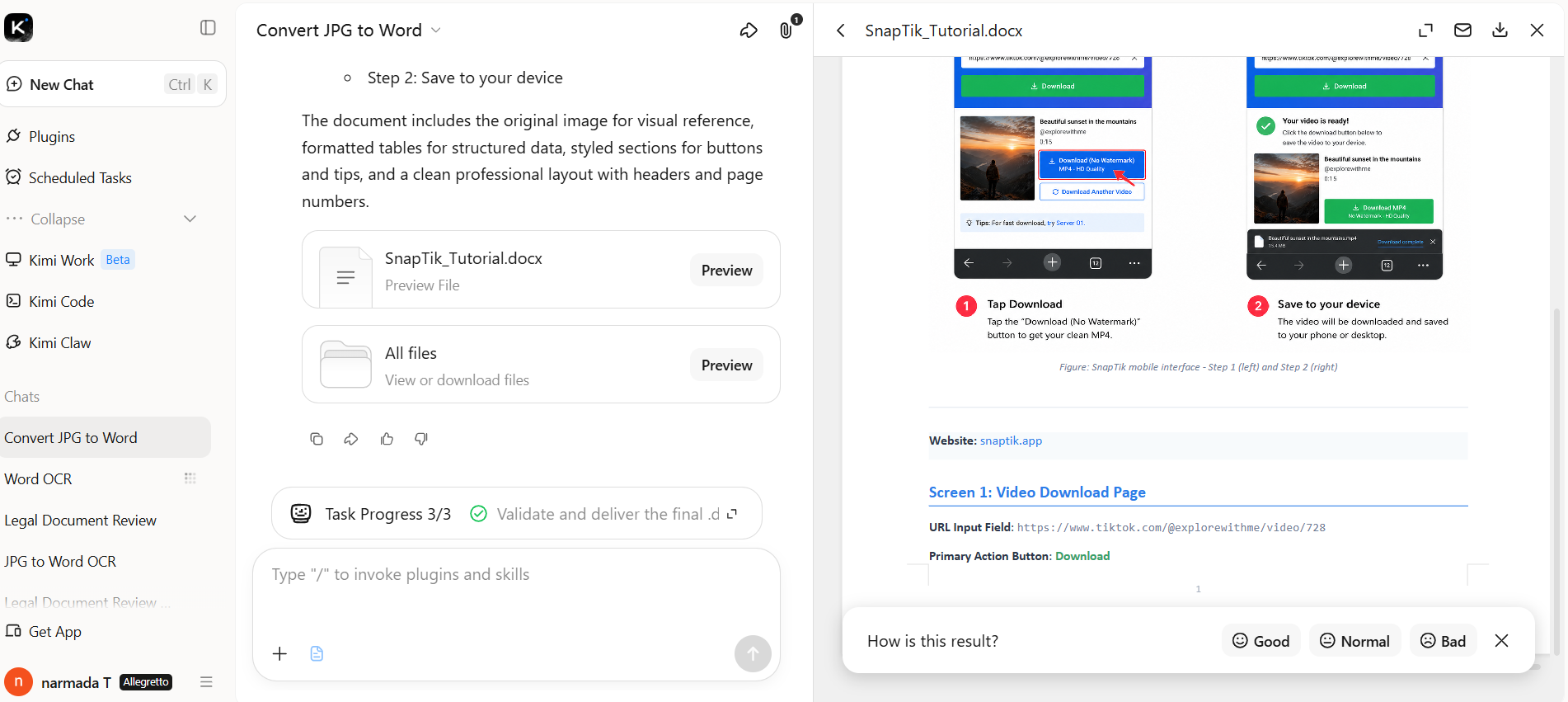Click the Allegretto plan badge
Viewport: 1568px width, 702px height.
point(146,682)
